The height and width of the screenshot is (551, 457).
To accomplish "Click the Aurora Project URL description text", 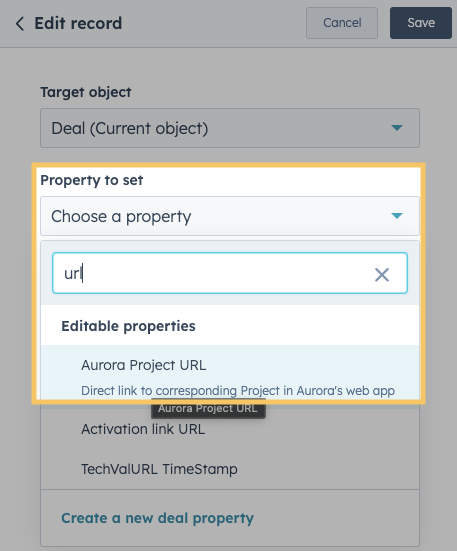I will [x=238, y=391].
